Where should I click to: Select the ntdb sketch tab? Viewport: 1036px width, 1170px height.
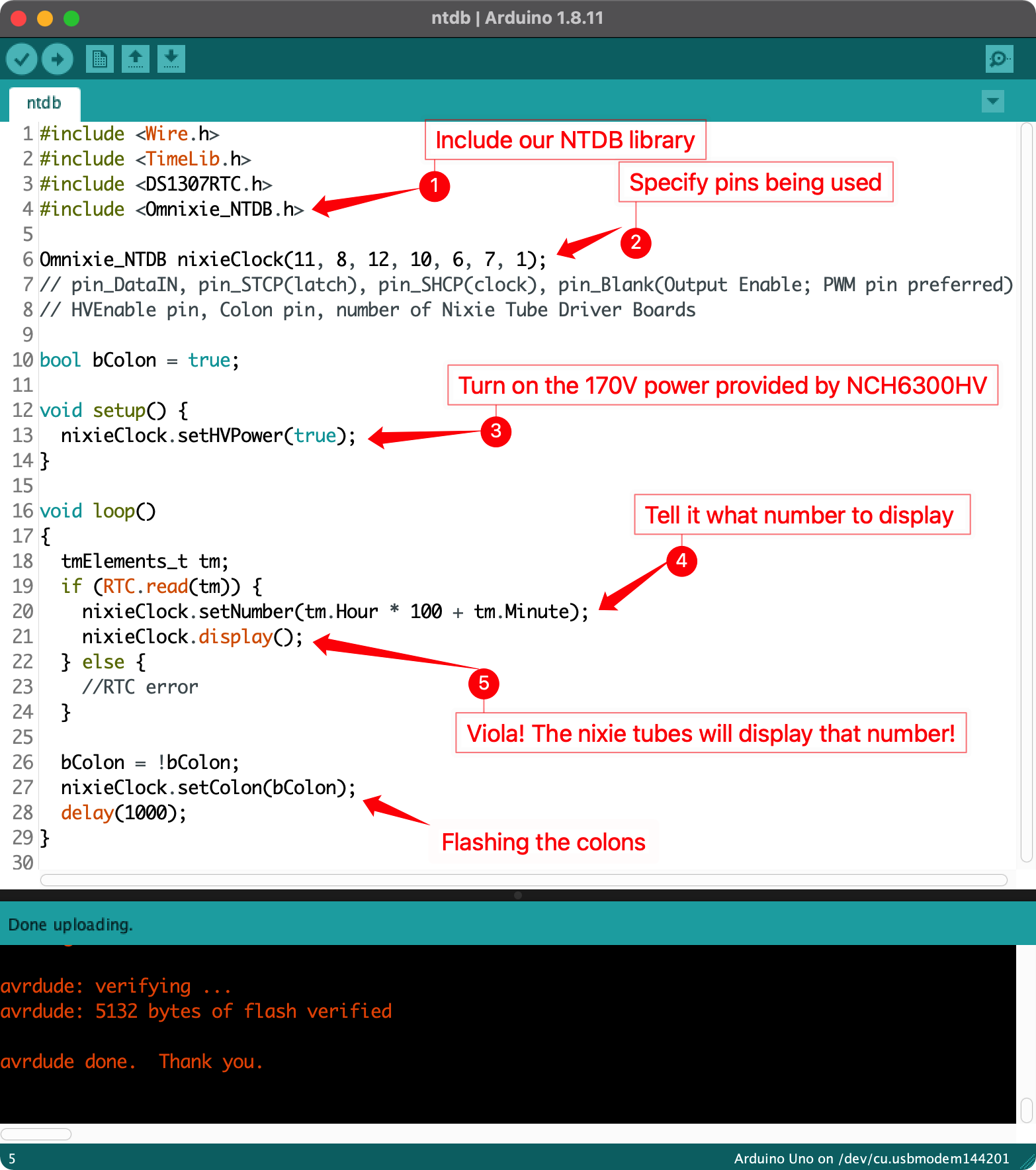tap(44, 103)
